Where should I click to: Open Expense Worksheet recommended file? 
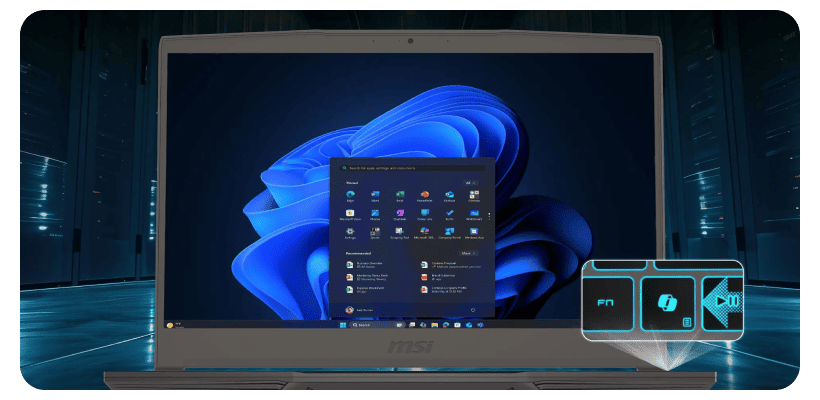365,290
